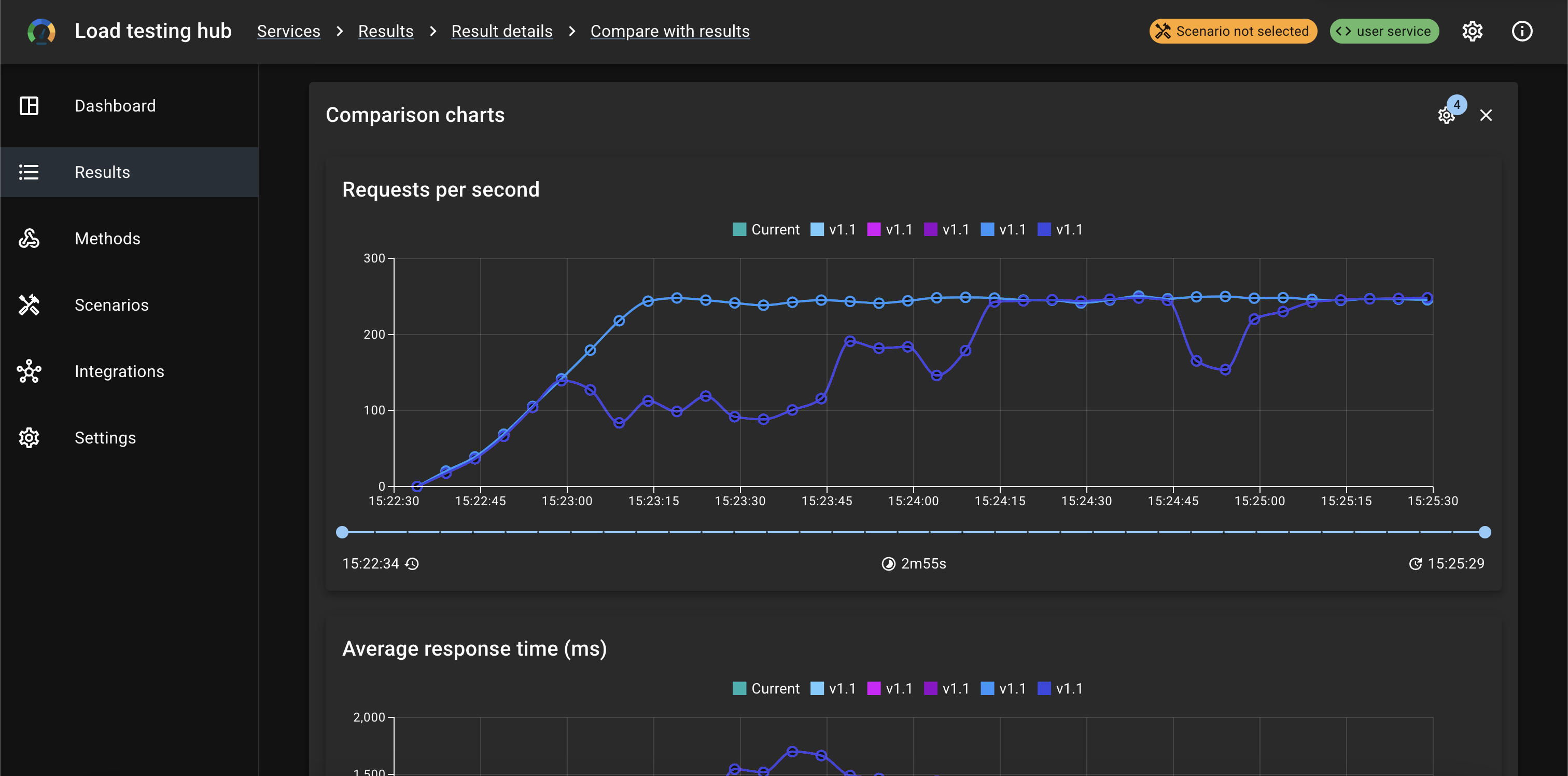Viewport: 1568px width, 776px height.
Task: Toggle indigo v1.1 in Average response time legend
Action: [1060, 689]
